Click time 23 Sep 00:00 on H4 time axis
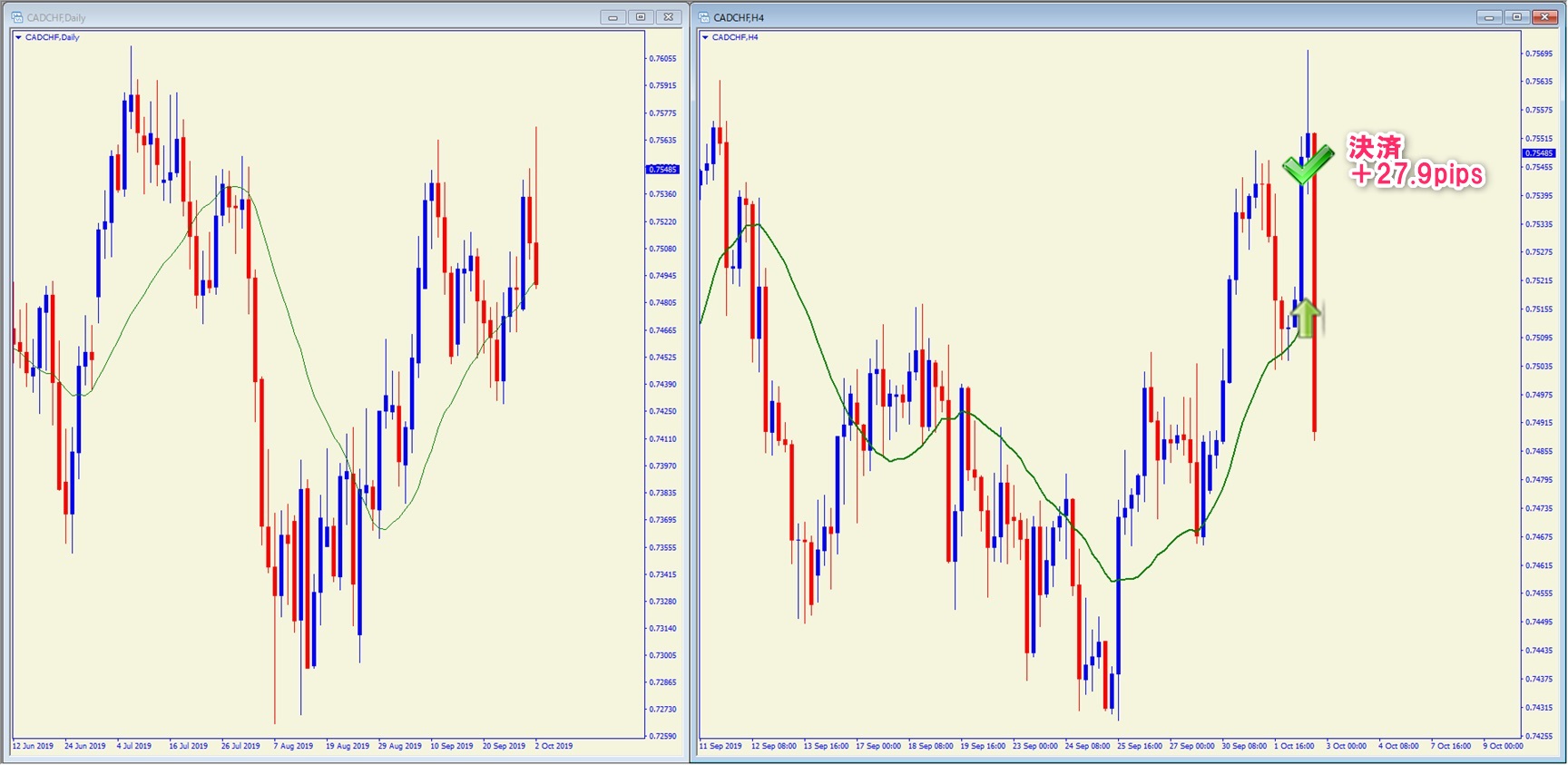 1035,746
